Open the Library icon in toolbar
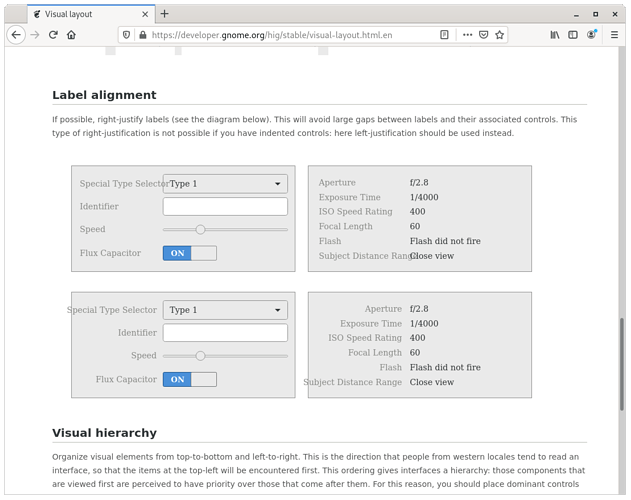This screenshot has width=631, height=500. coord(555,34)
